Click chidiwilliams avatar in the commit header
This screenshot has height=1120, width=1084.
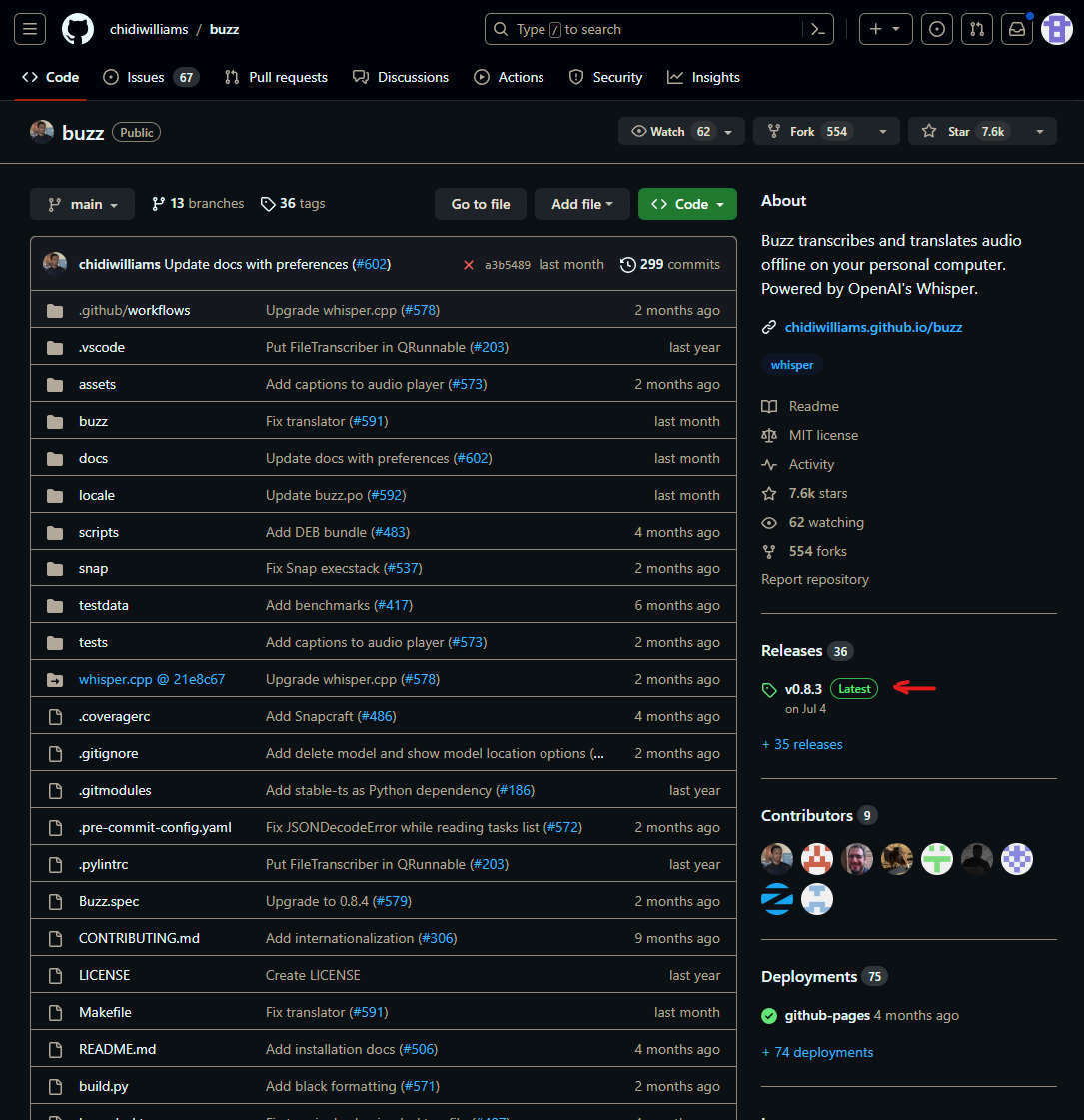pos(55,264)
